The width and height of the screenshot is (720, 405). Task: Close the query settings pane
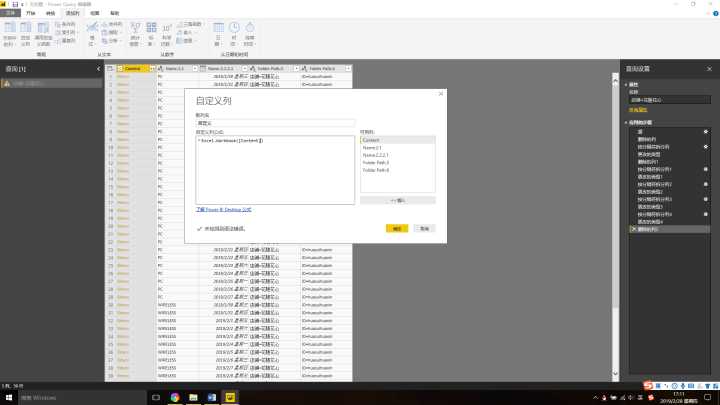(711, 68)
